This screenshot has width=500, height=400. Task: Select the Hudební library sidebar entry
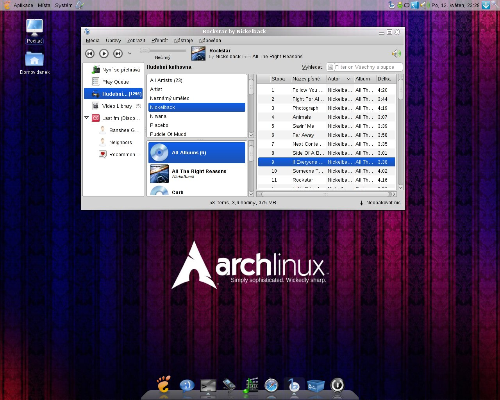(113, 94)
